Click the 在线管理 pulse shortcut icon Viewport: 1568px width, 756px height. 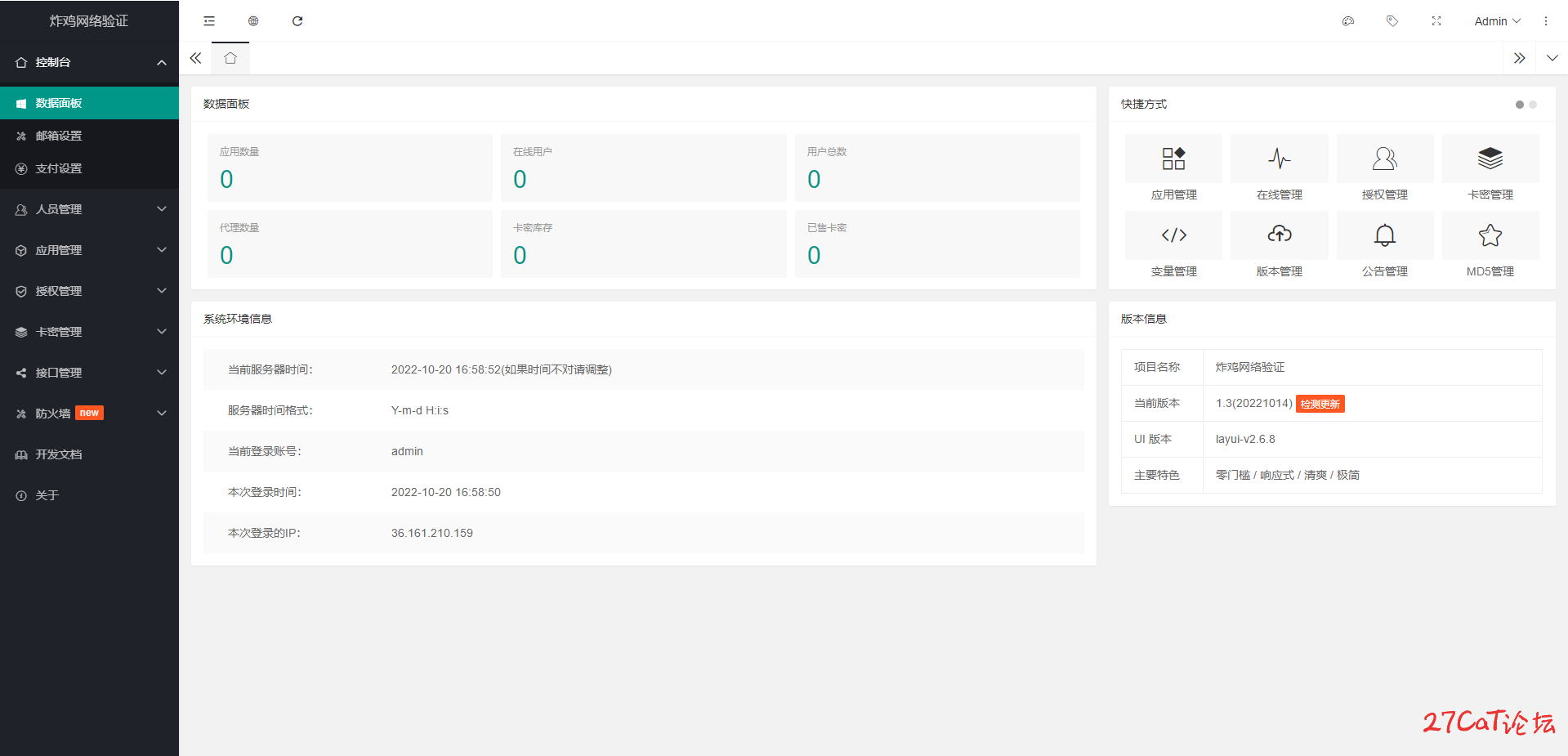1280,159
